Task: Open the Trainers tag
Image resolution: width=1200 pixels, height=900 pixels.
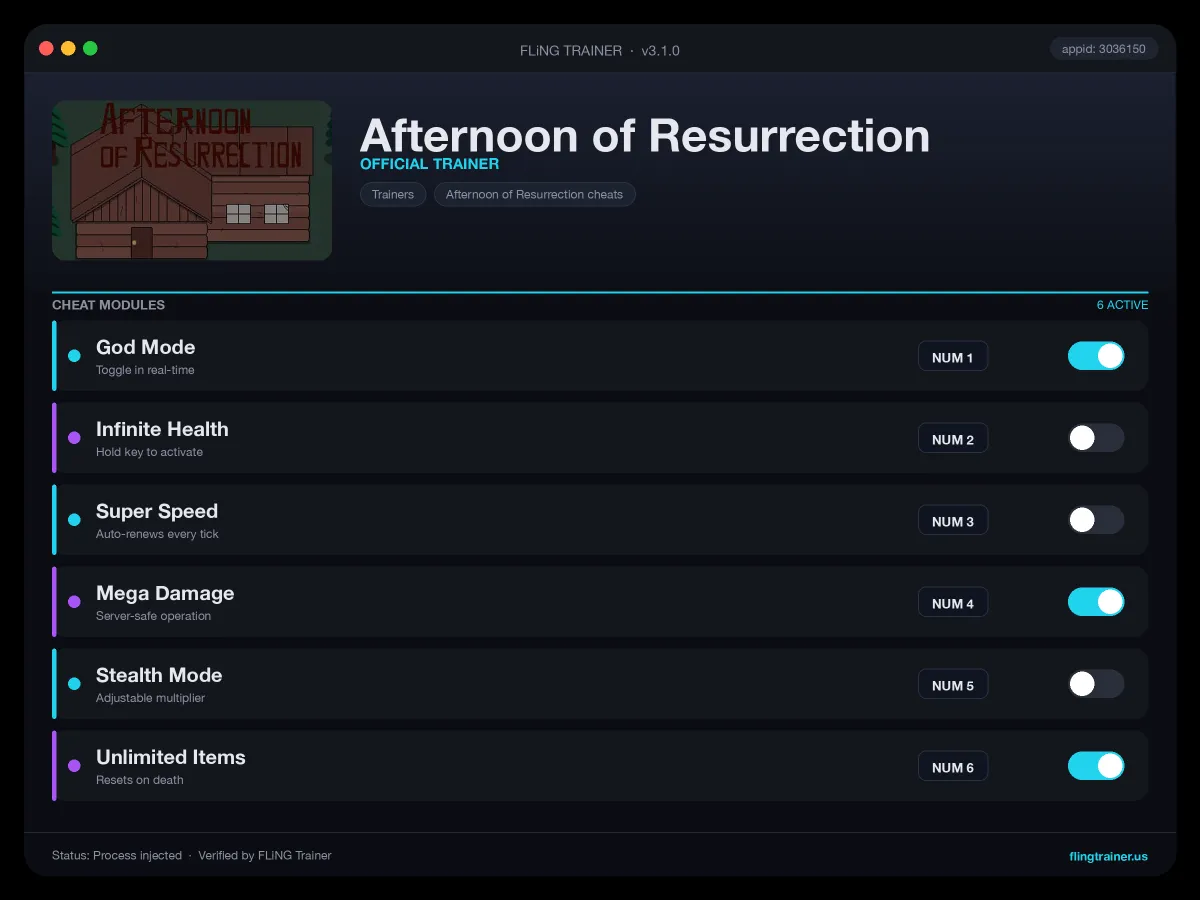Action: 393,194
